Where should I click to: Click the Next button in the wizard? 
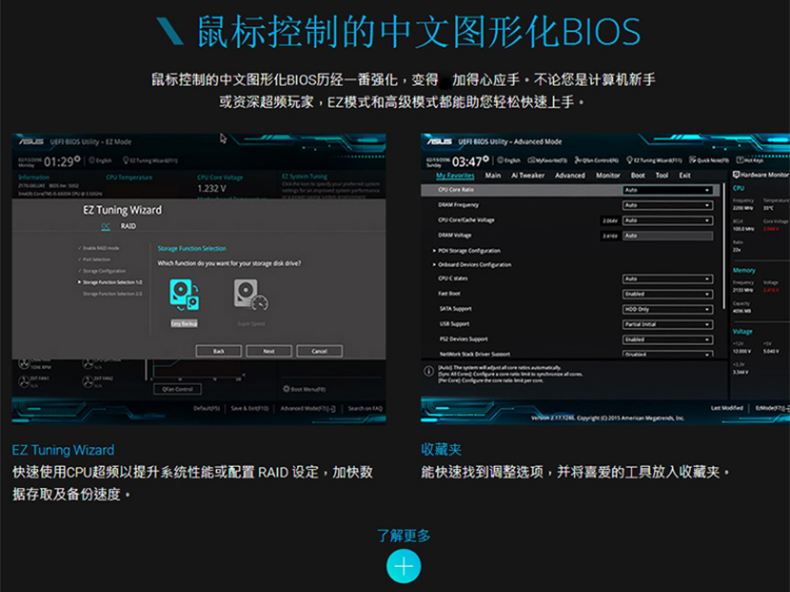pyautogui.click(x=269, y=351)
